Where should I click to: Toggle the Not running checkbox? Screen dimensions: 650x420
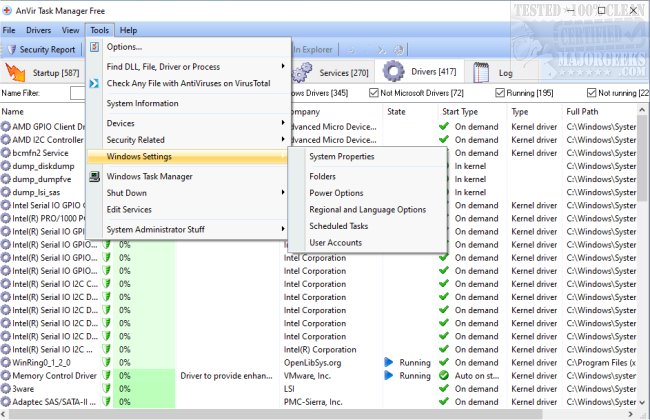tap(592, 93)
